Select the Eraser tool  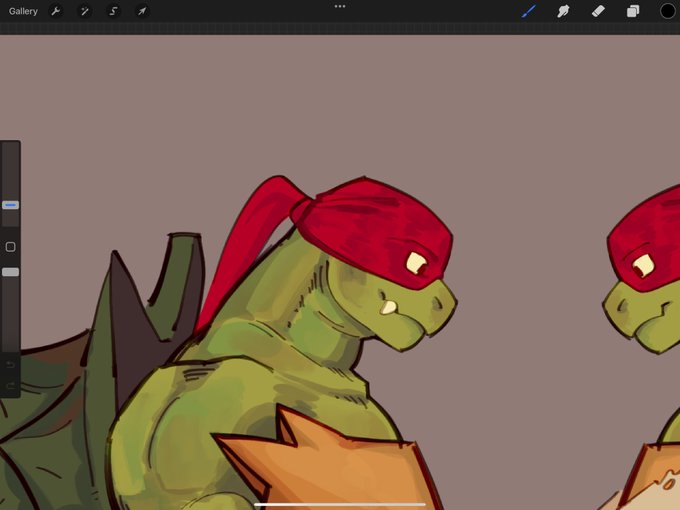tap(598, 11)
